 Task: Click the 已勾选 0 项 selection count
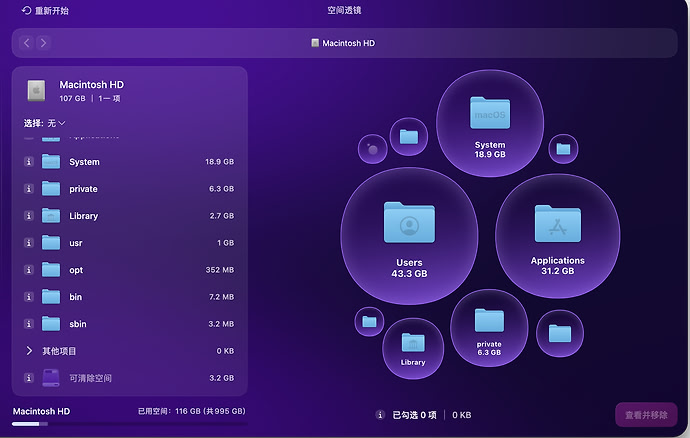pos(414,415)
